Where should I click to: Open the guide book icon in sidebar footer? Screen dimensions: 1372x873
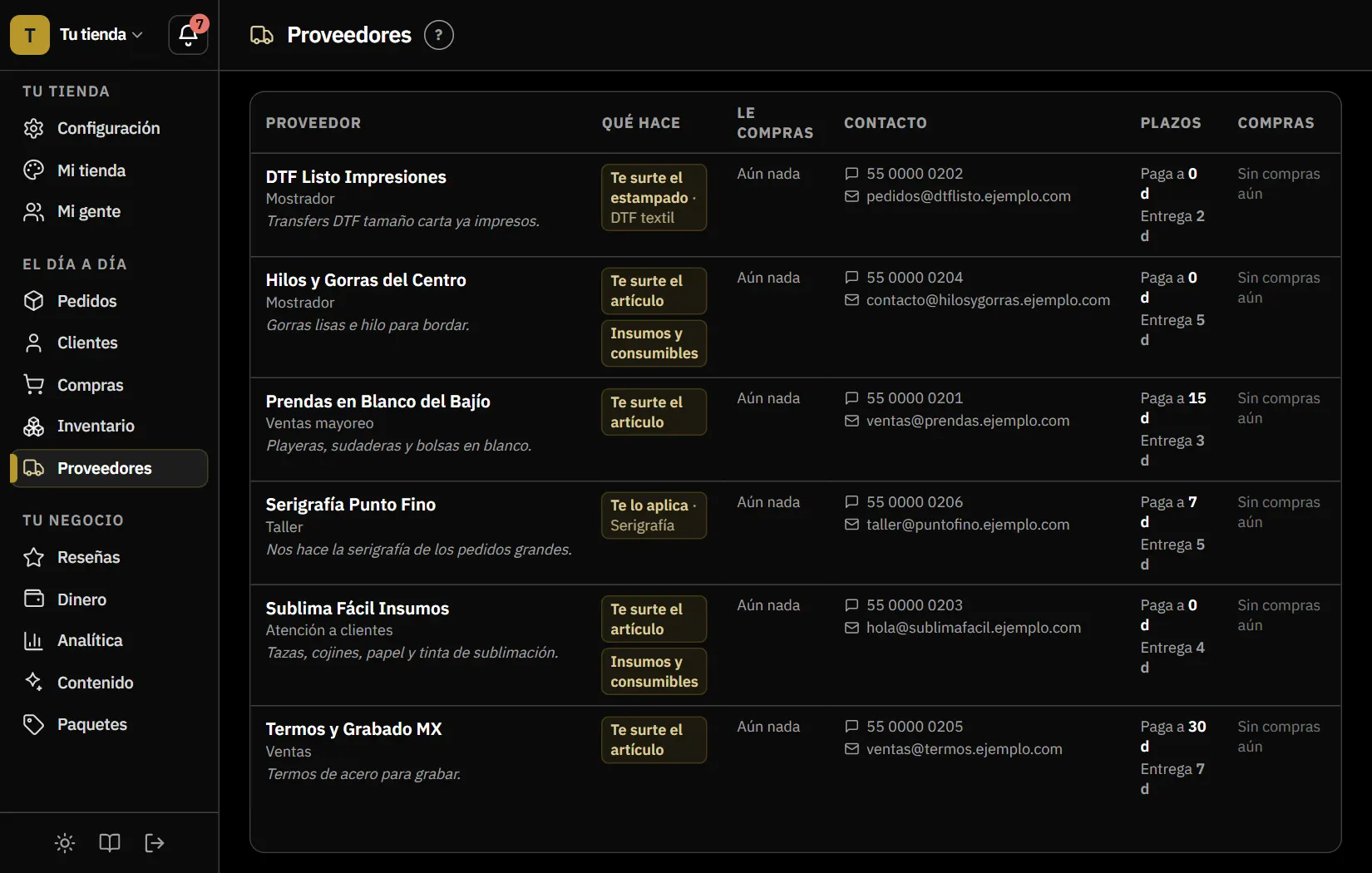[110, 843]
